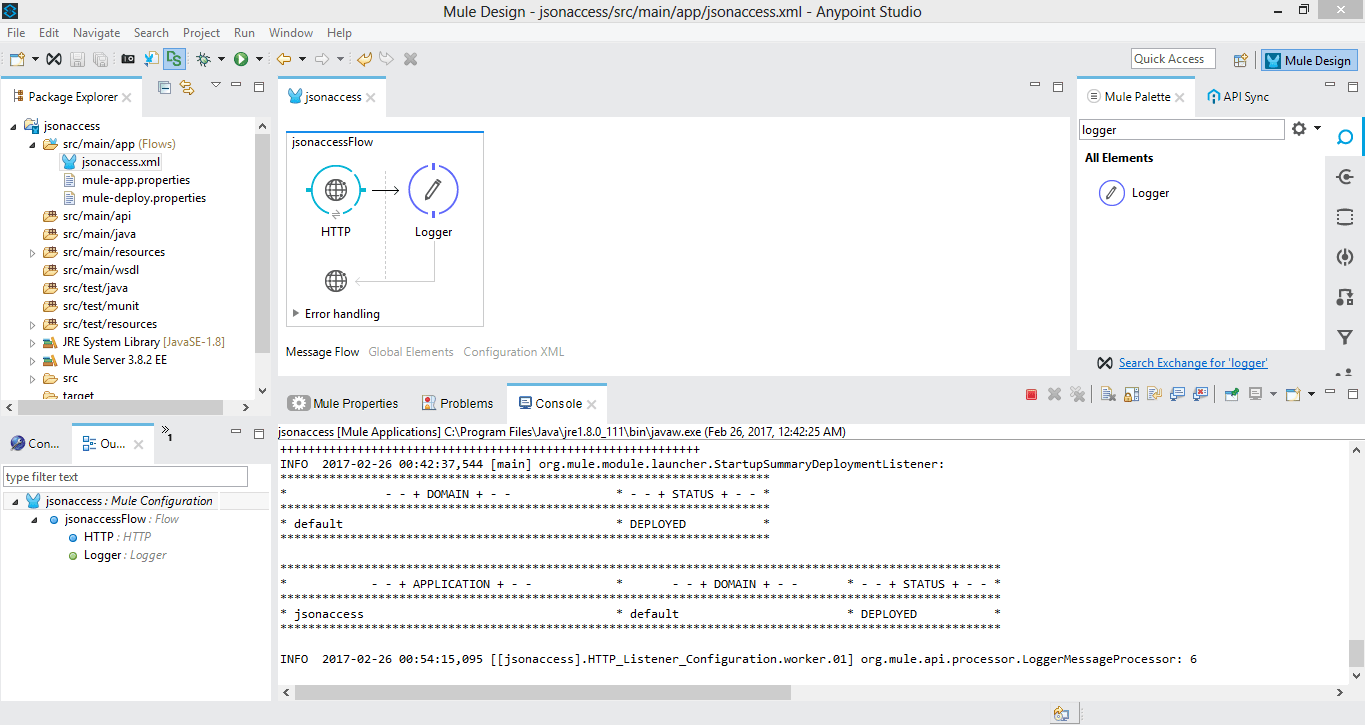Open the Edit menu
This screenshot has height=725, width=1365.
click(49, 33)
